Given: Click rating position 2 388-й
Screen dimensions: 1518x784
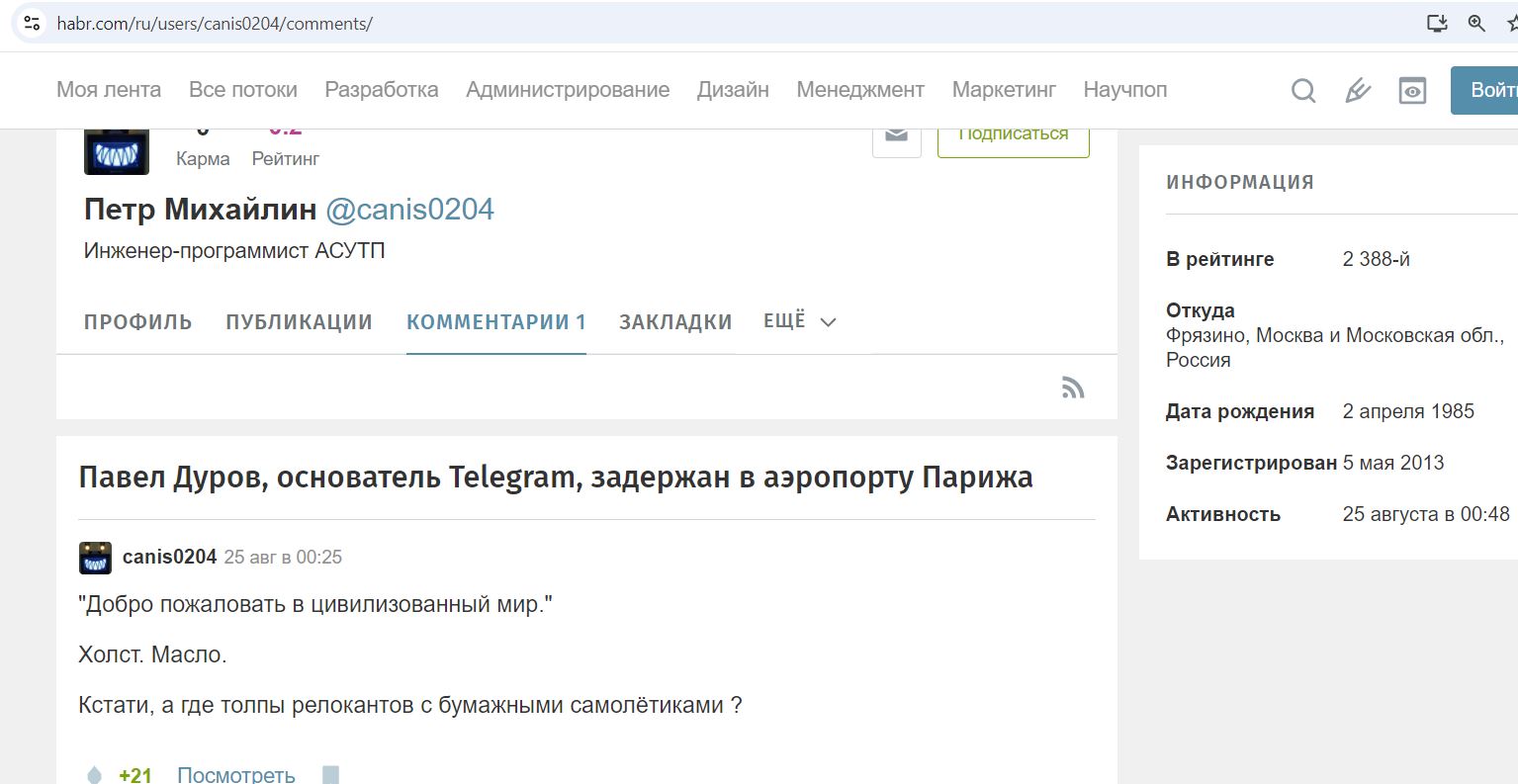Looking at the screenshot, I should (1376, 259).
